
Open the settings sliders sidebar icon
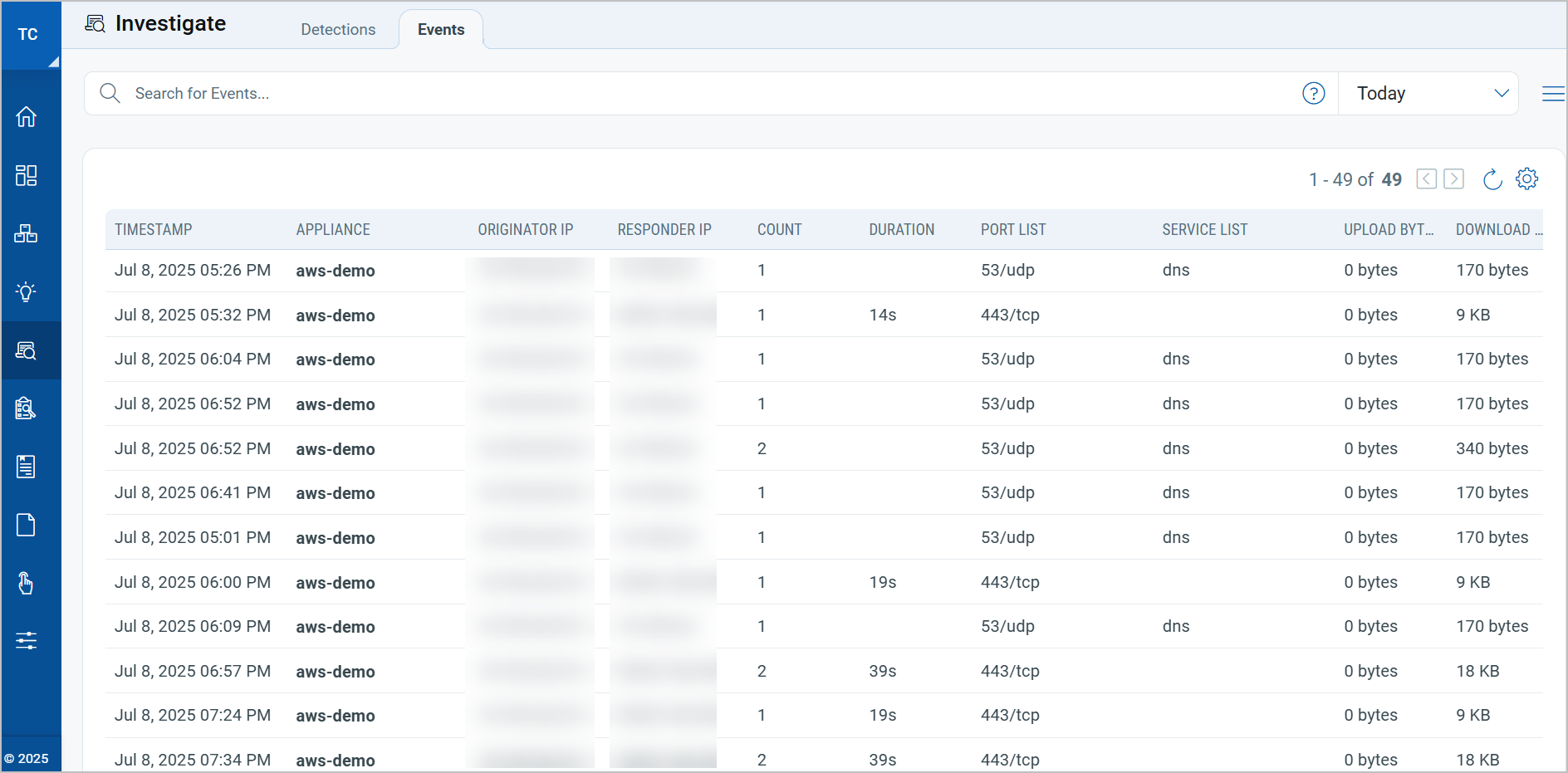click(x=27, y=641)
